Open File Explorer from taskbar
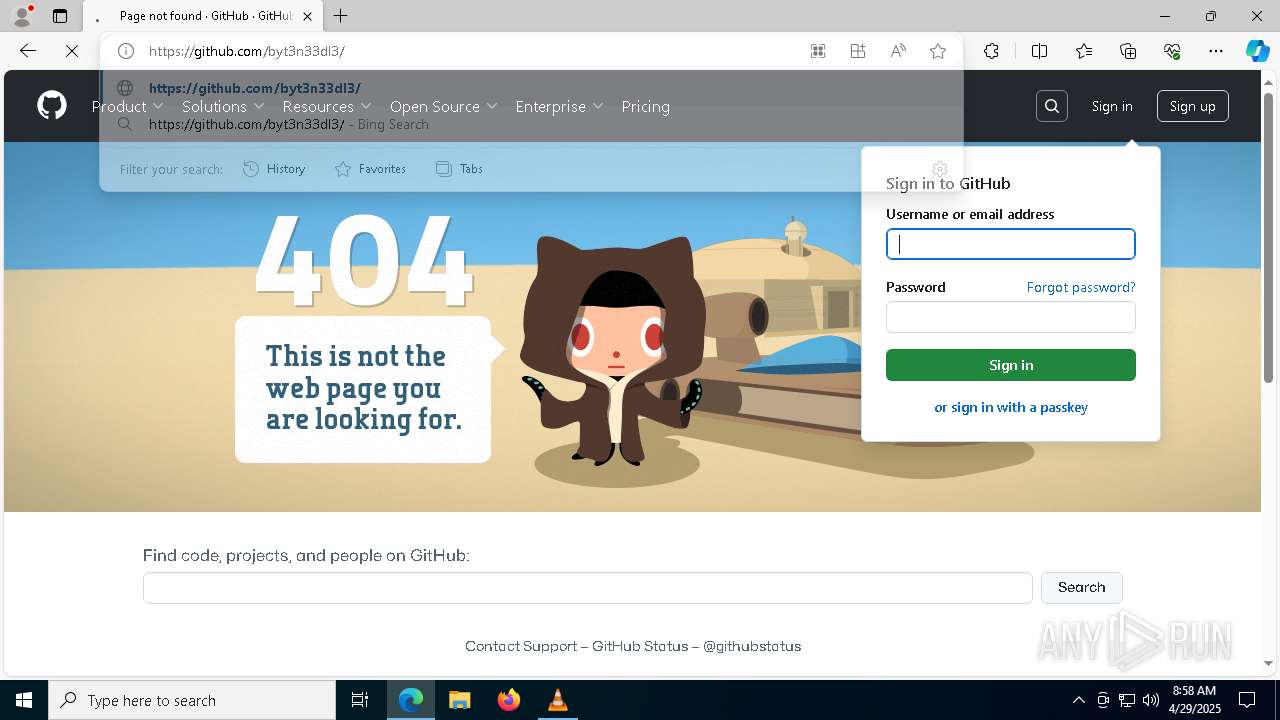Screen dimensions: 1280x720 pos(459,700)
